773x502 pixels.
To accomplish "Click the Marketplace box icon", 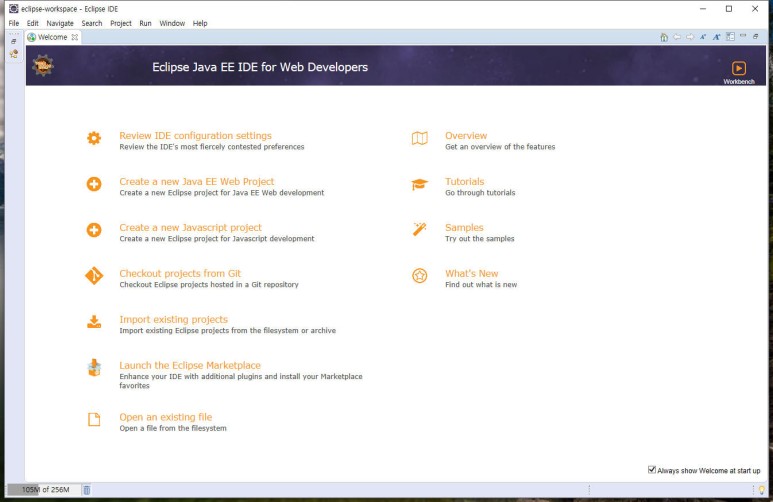I will click(94, 368).
